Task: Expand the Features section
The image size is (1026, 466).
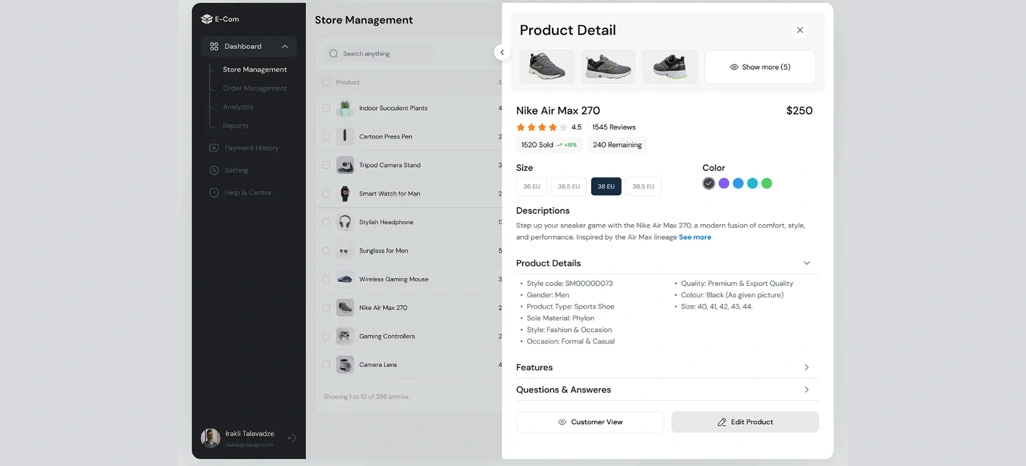Action: (x=807, y=367)
